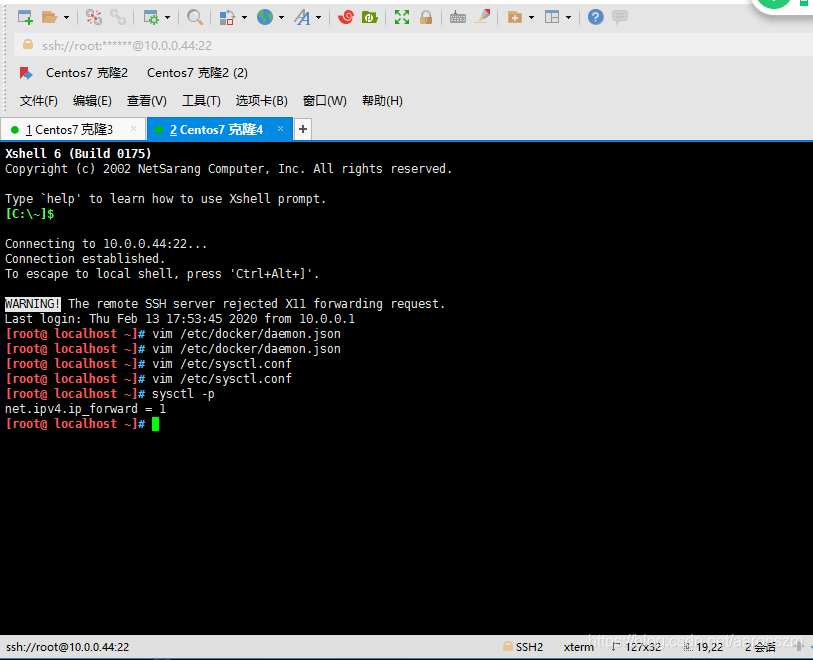
Task: Click the WARNING! highlighted text
Action: click(33, 304)
